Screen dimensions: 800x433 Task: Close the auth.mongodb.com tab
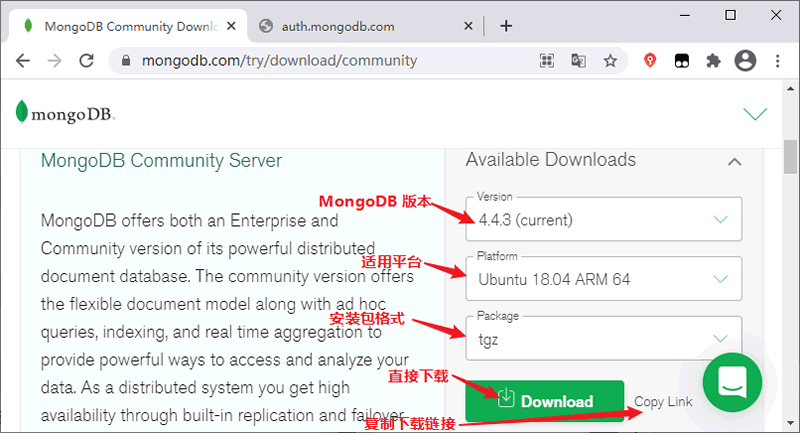pos(468,26)
